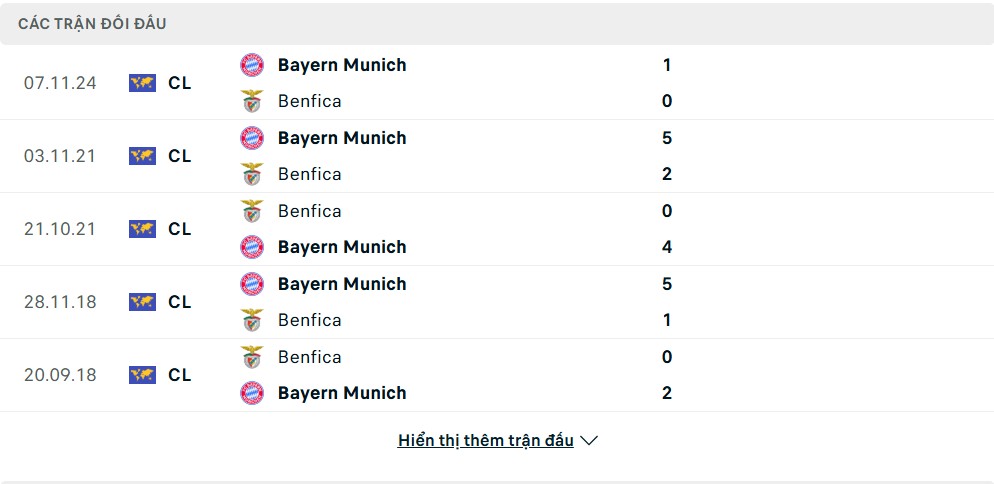Screen dimensions: 994x484
Task: Click Benfica crest in 21.10.21 match
Action: (252, 211)
